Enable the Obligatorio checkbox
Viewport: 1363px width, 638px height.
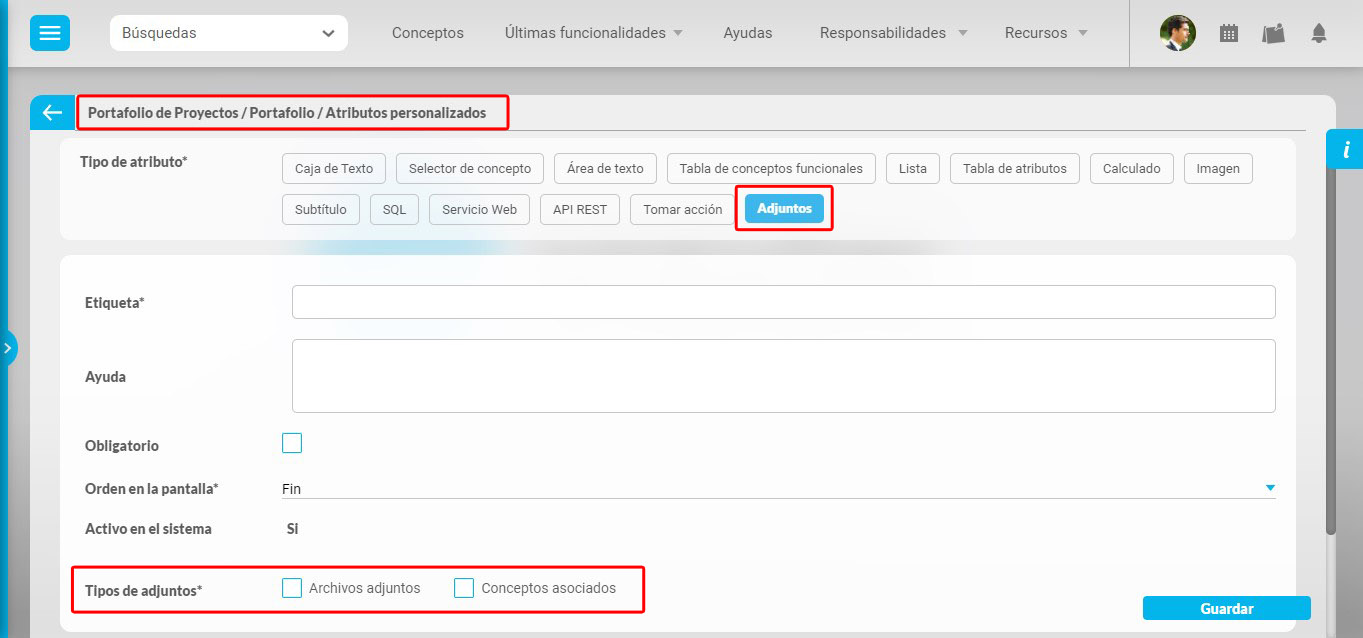[x=292, y=443]
